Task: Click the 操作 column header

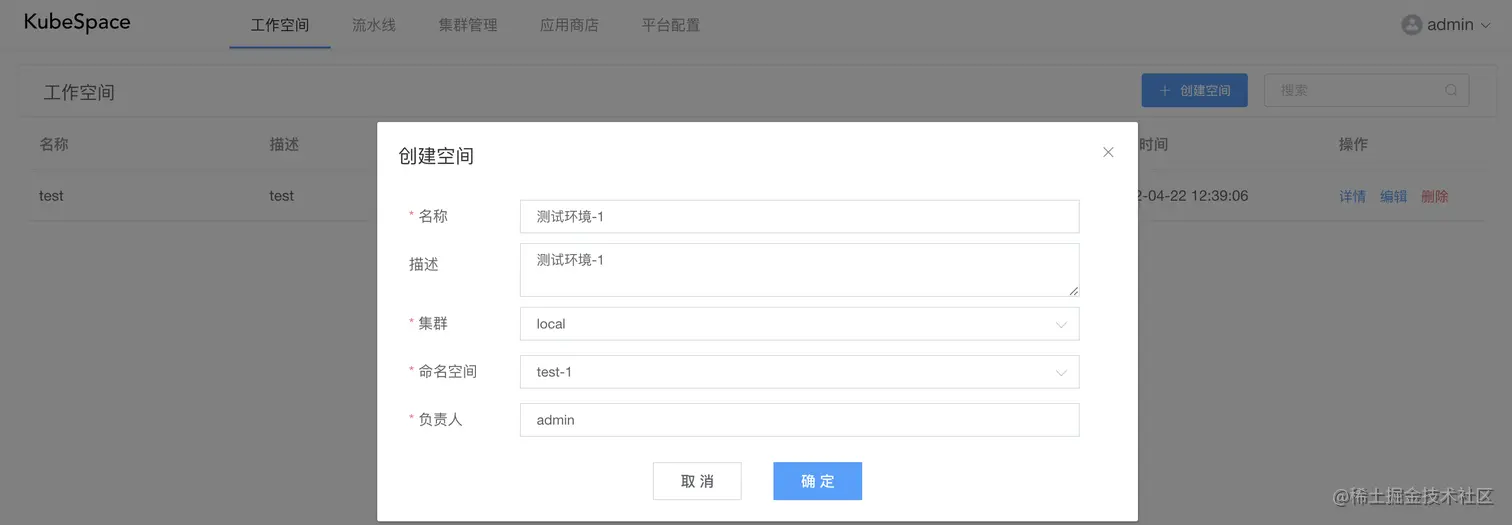Action: click(x=1353, y=144)
